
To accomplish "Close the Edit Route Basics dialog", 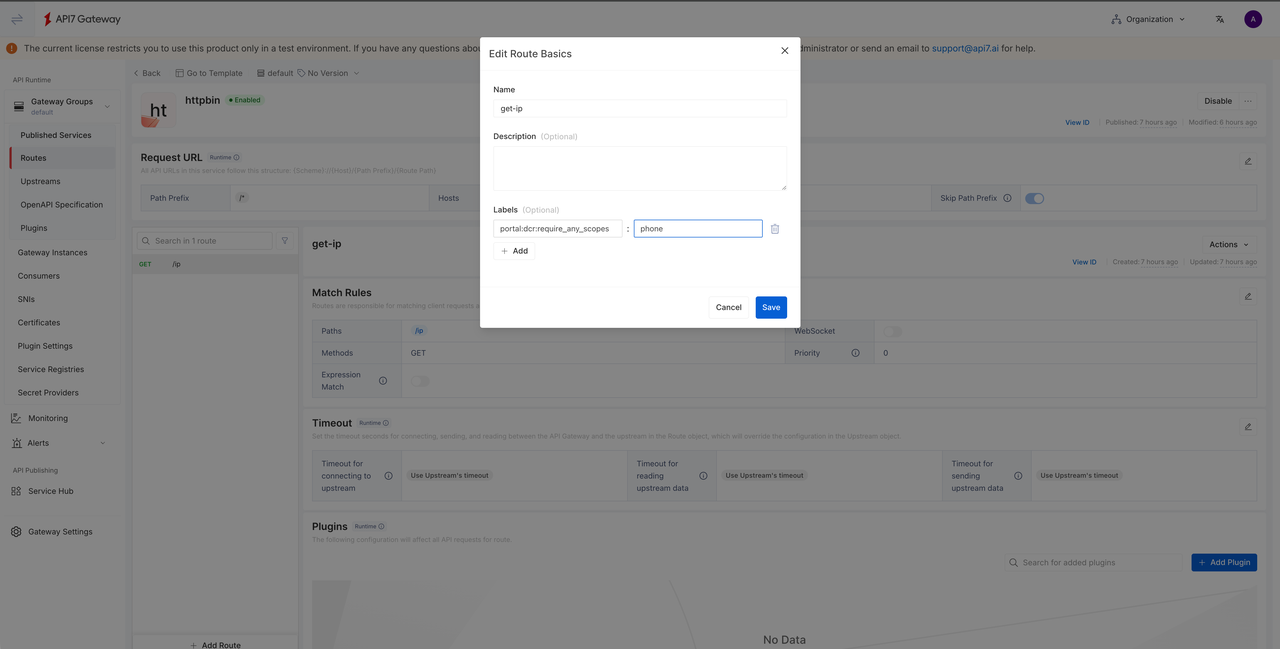I will coord(784,51).
